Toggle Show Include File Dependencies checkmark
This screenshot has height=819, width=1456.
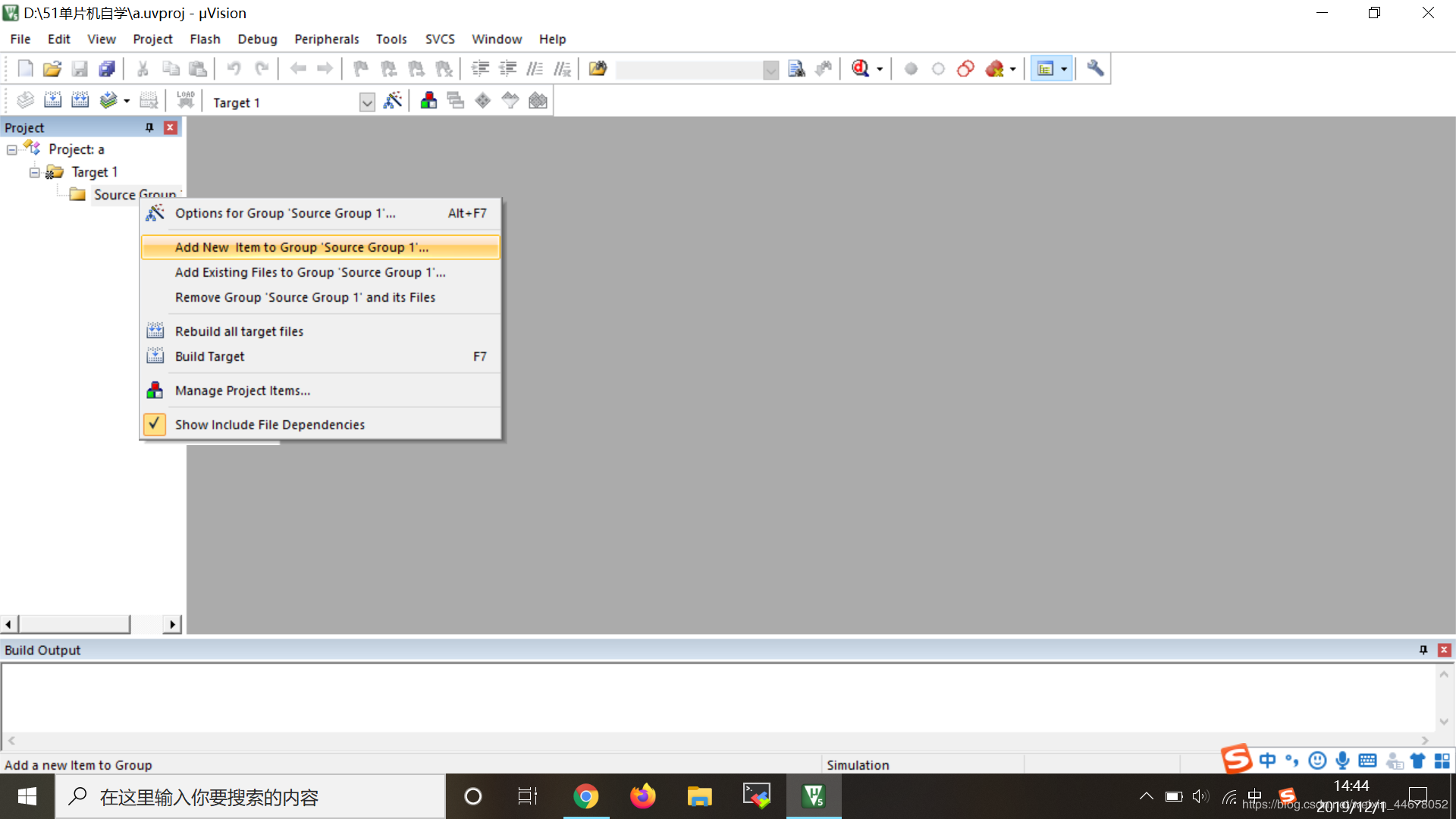pos(154,425)
